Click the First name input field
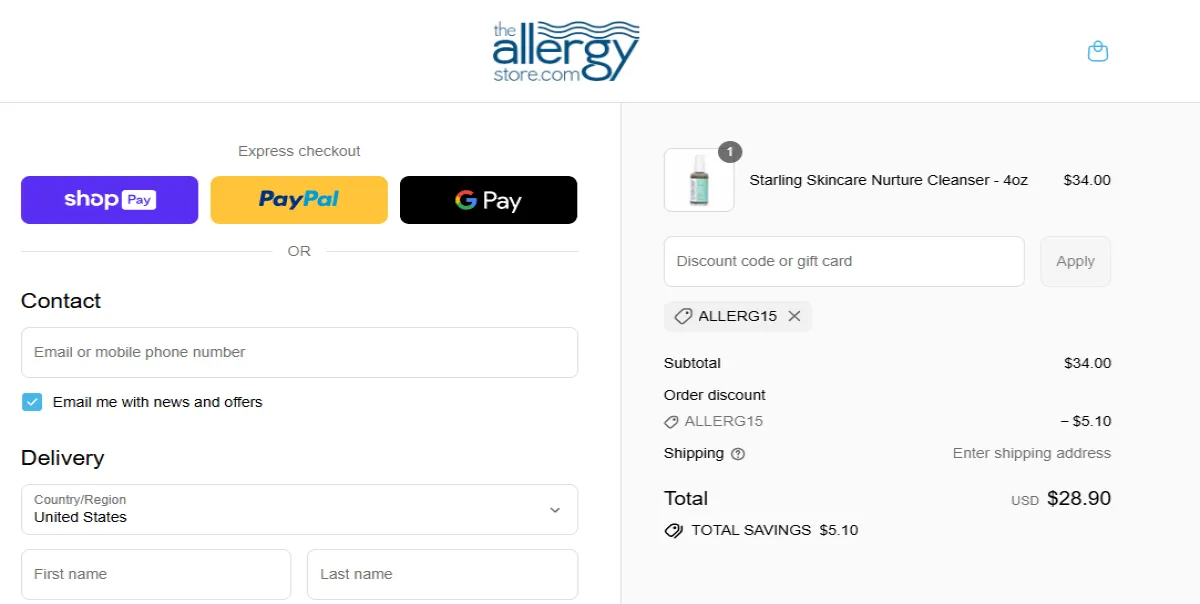The width and height of the screenshot is (1200, 604). click(155, 574)
